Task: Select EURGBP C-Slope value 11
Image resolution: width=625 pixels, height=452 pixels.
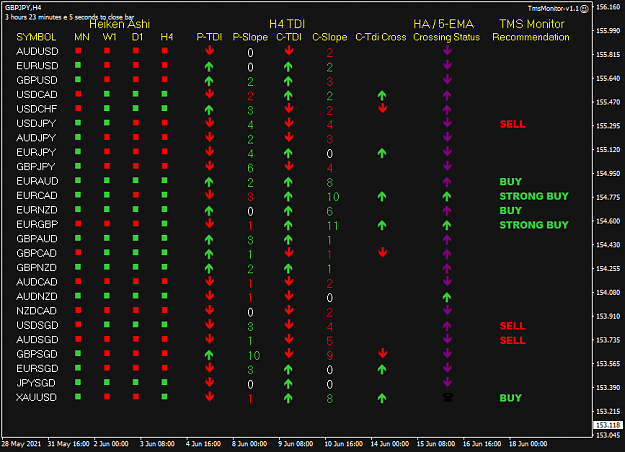Action: coord(332,226)
